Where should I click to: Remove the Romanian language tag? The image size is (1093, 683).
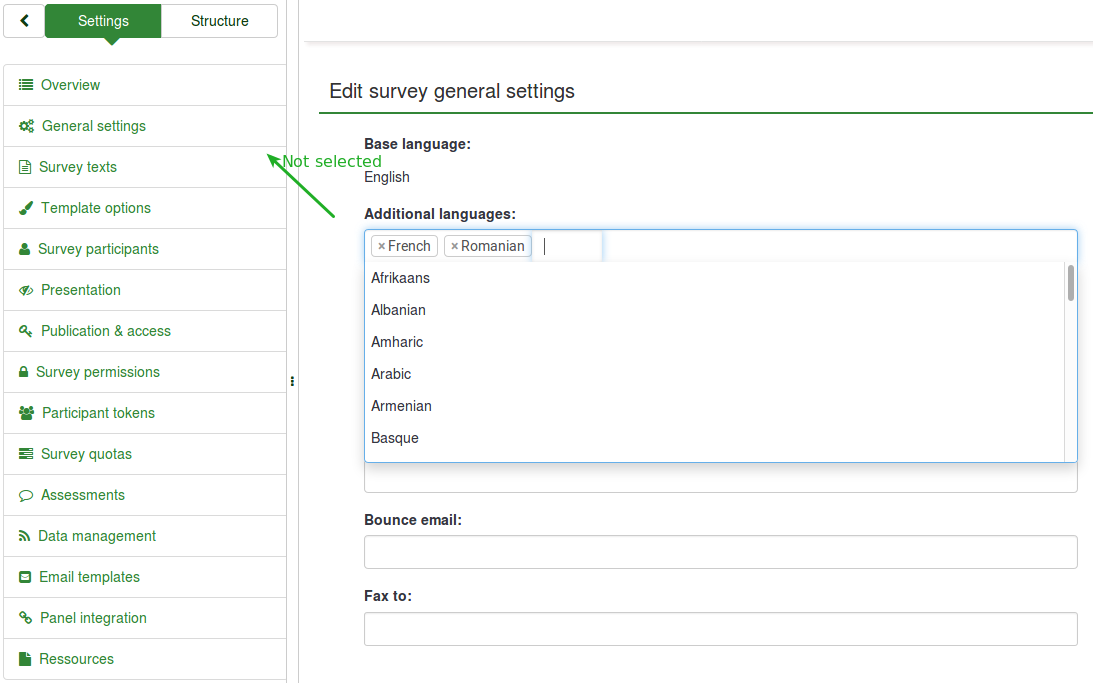[x=454, y=246]
